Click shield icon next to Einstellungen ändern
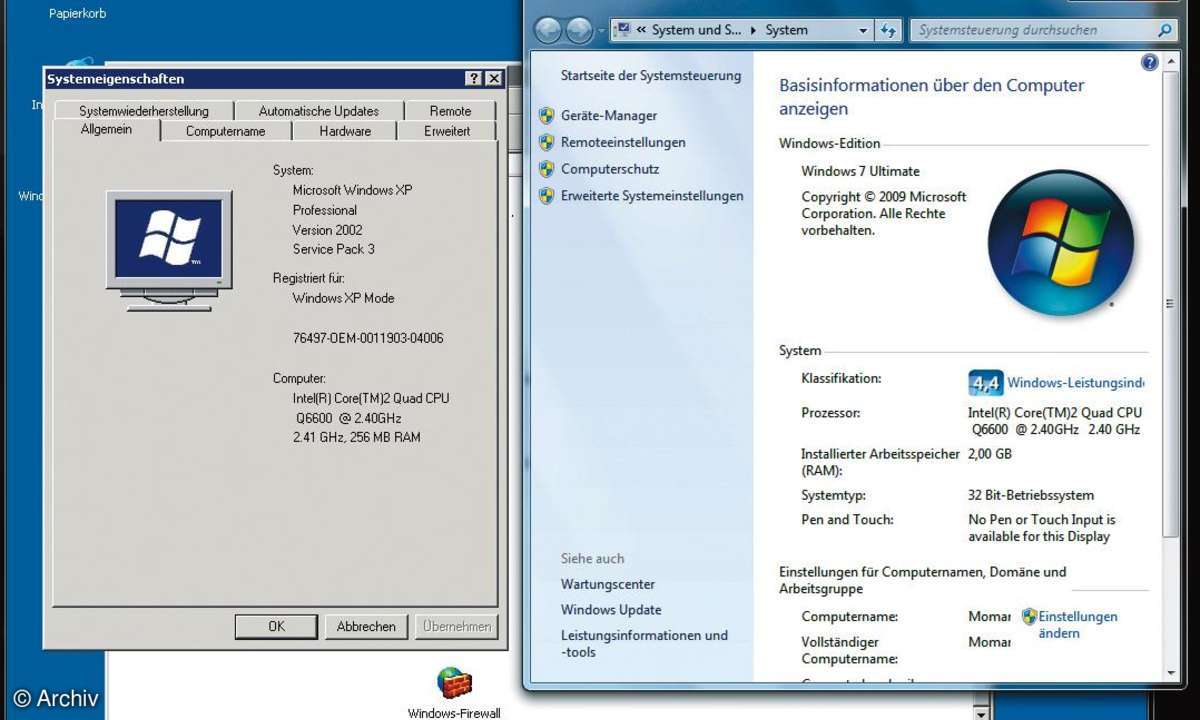Viewport: 1200px width, 720px height. click(1029, 617)
